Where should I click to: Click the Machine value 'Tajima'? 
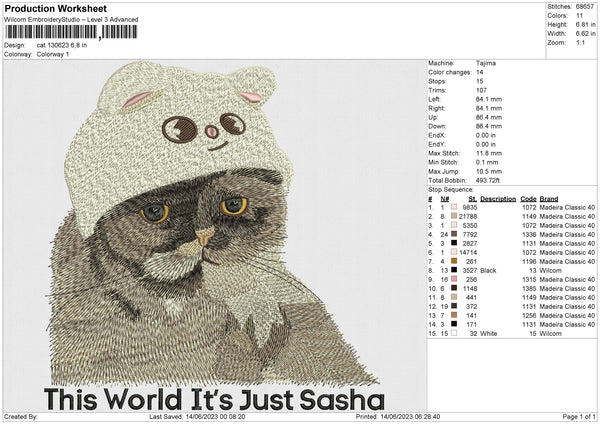(x=486, y=63)
